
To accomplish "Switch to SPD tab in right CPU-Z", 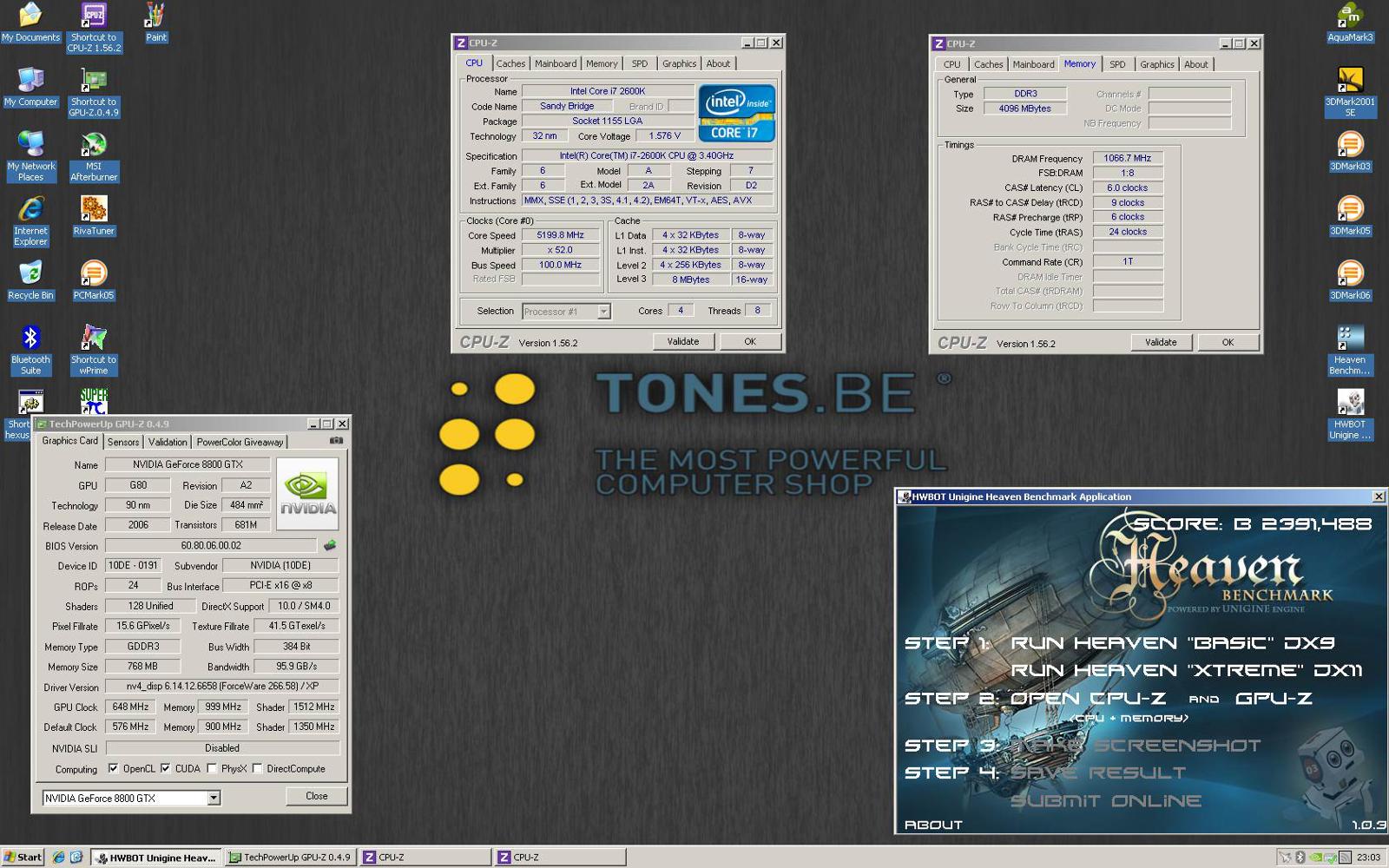I will tap(1117, 64).
